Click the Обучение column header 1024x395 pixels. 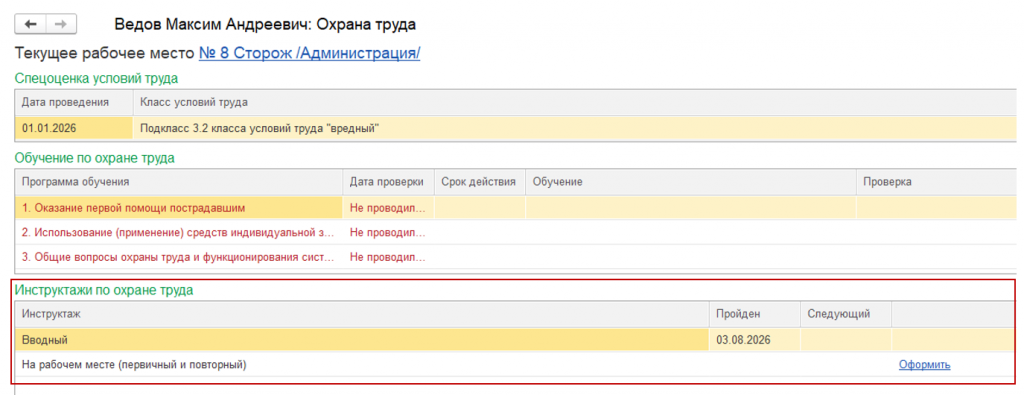coord(691,182)
